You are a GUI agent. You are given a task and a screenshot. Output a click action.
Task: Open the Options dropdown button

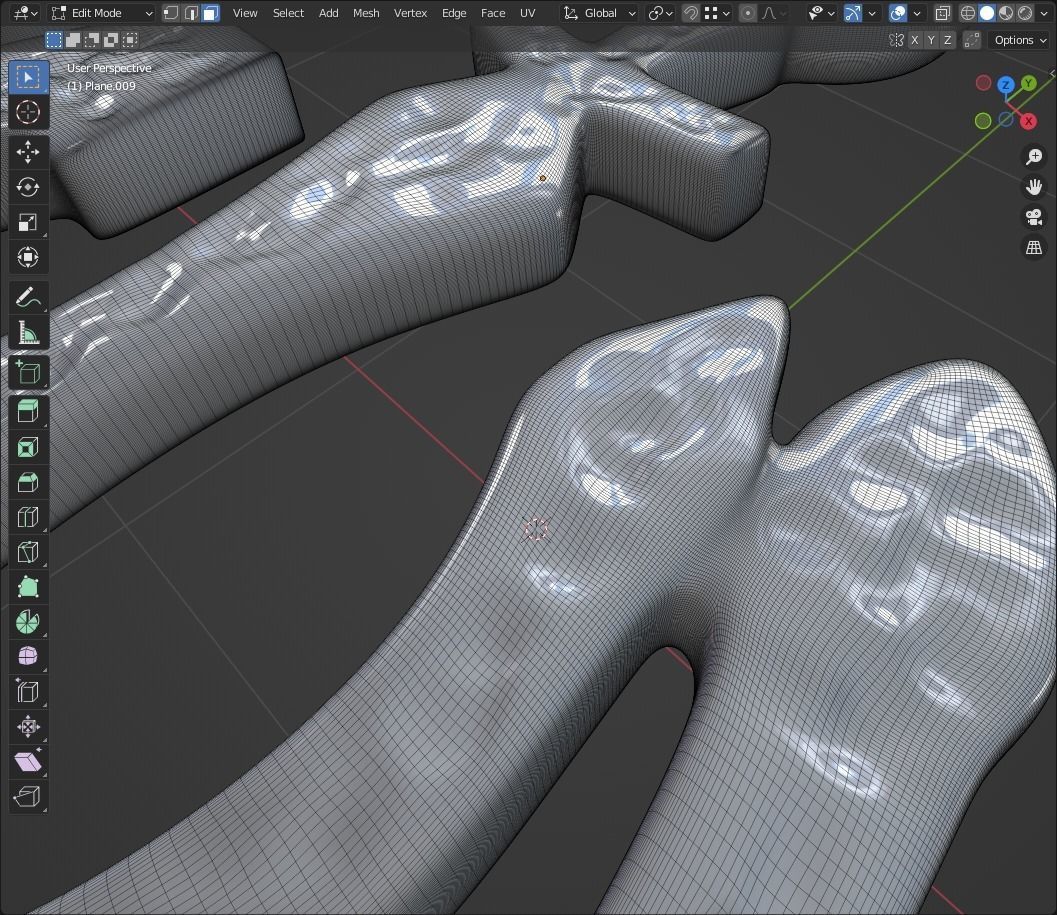[x=1021, y=40]
